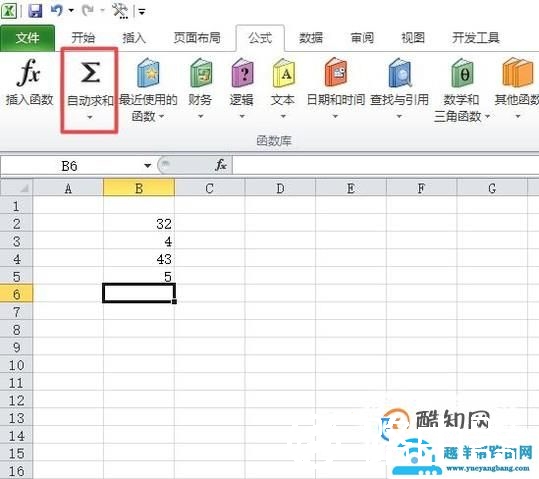Click inside the formula bar input
Viewport: 539px width, 479px height.
386,165
